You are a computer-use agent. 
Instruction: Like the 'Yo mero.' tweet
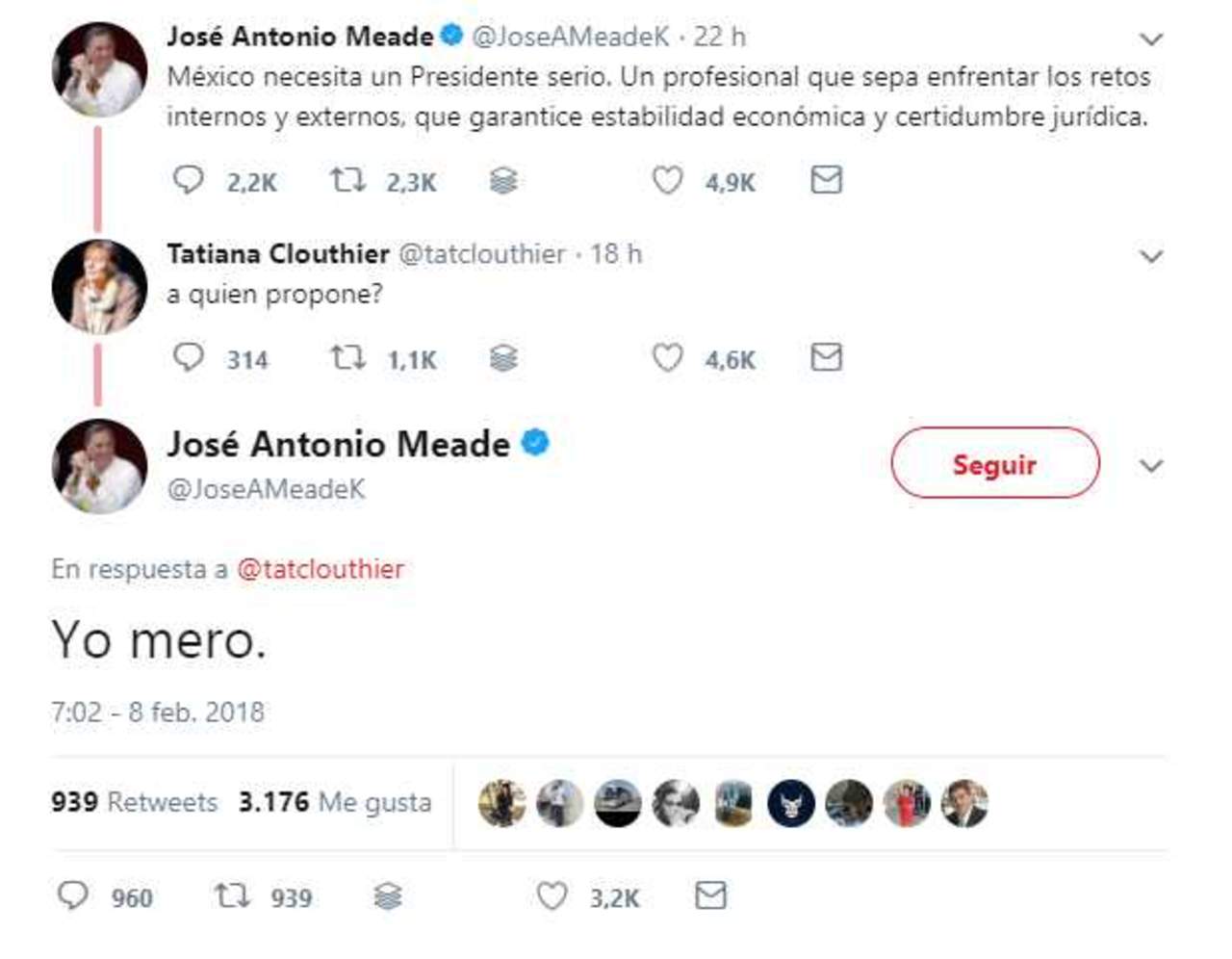552,896
